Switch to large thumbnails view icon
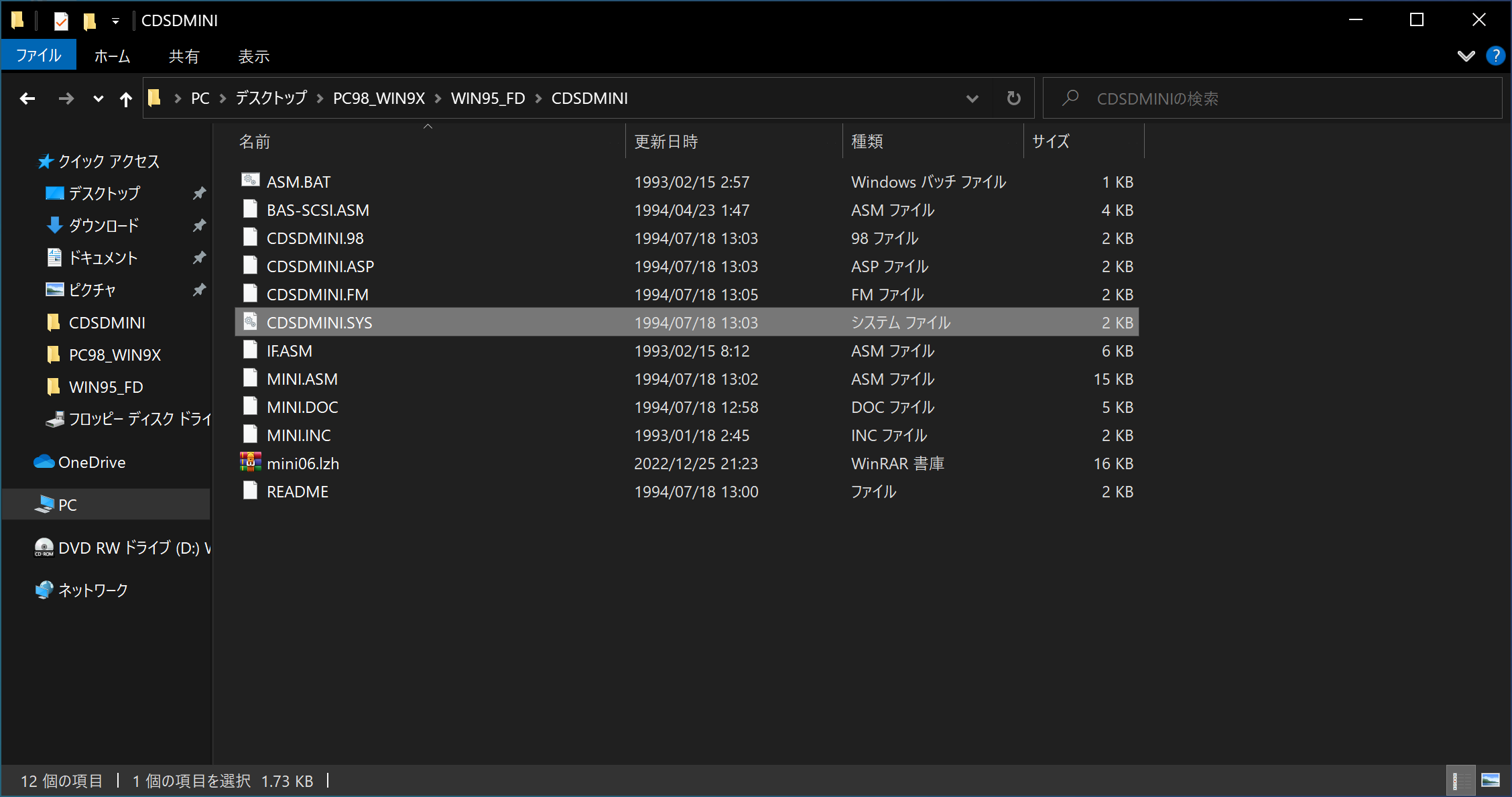Image resolution: width=1512 pixels, height=797 pixels. coord(1491,780)
